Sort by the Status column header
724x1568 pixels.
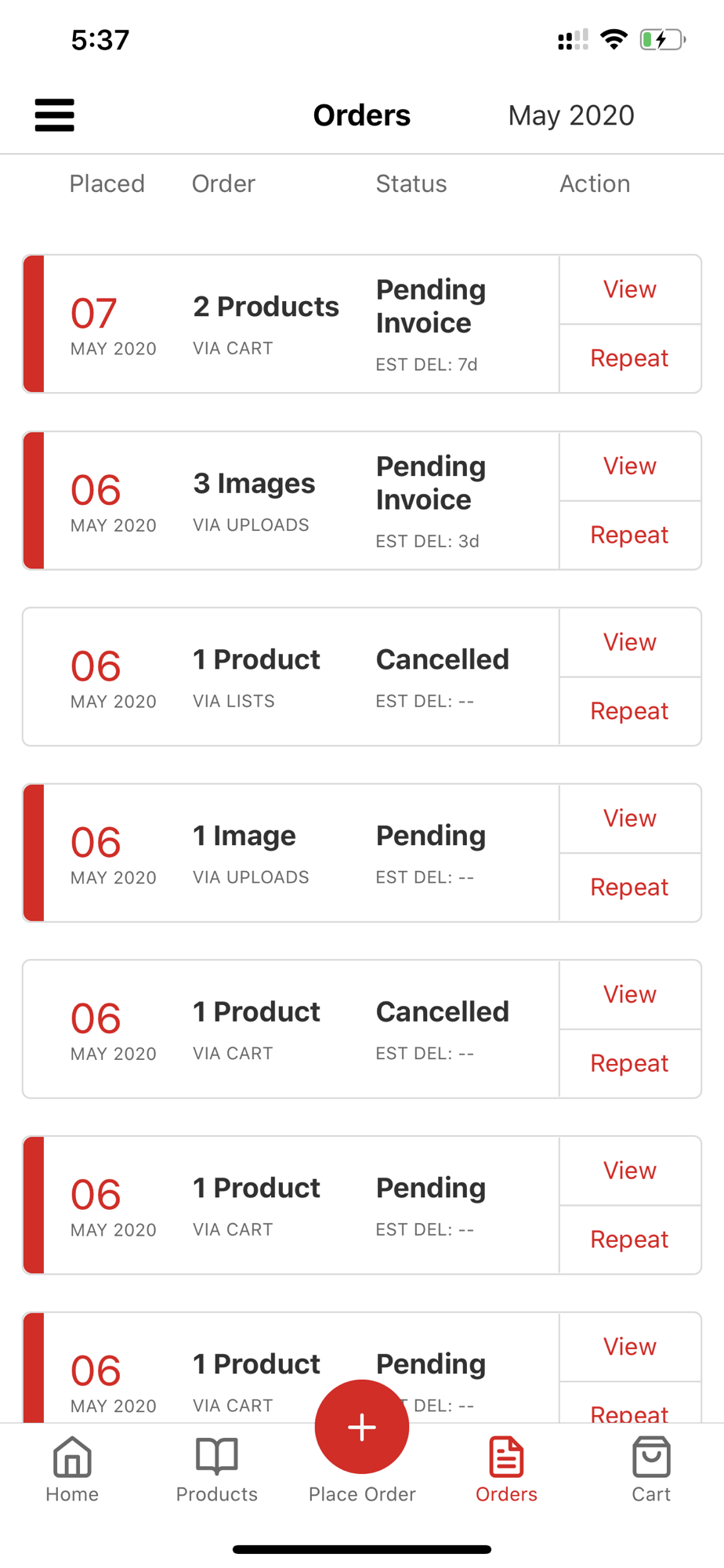[411, 183]
